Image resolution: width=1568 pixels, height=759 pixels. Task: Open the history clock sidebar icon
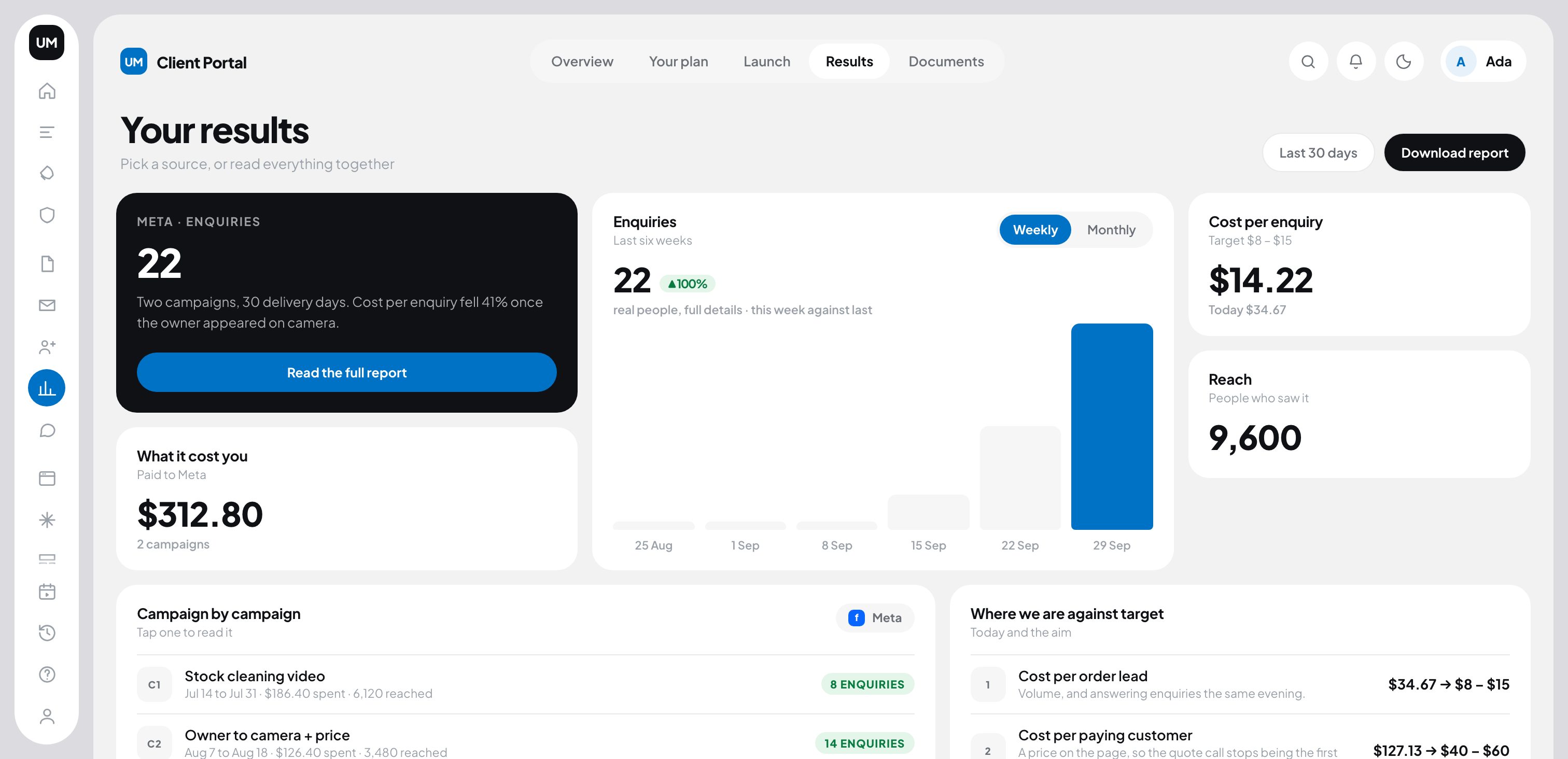(x=47, y=632)
